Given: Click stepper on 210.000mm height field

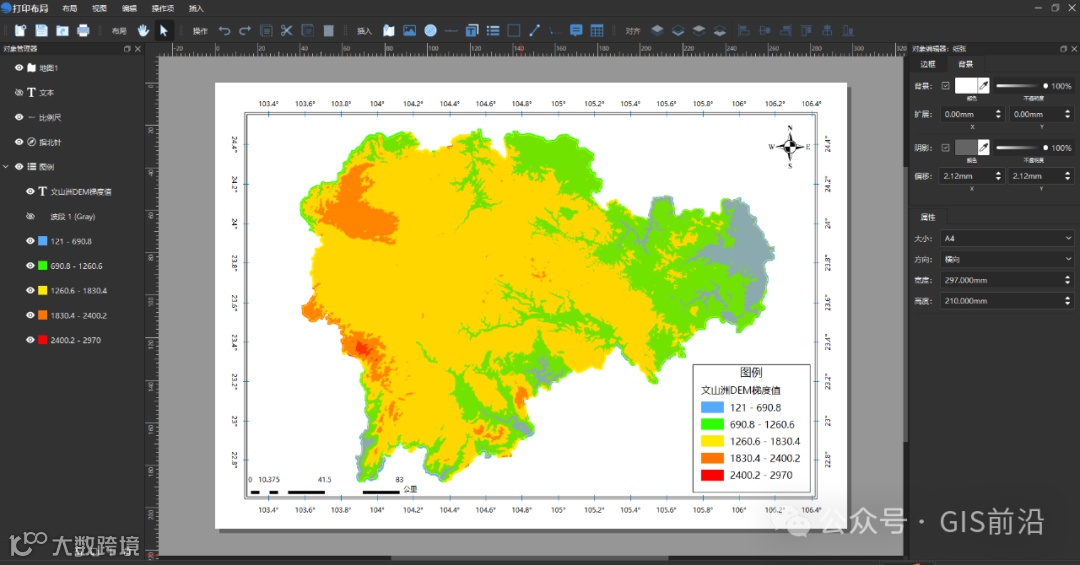Looking at the screenshot, I should [1068, 301].
